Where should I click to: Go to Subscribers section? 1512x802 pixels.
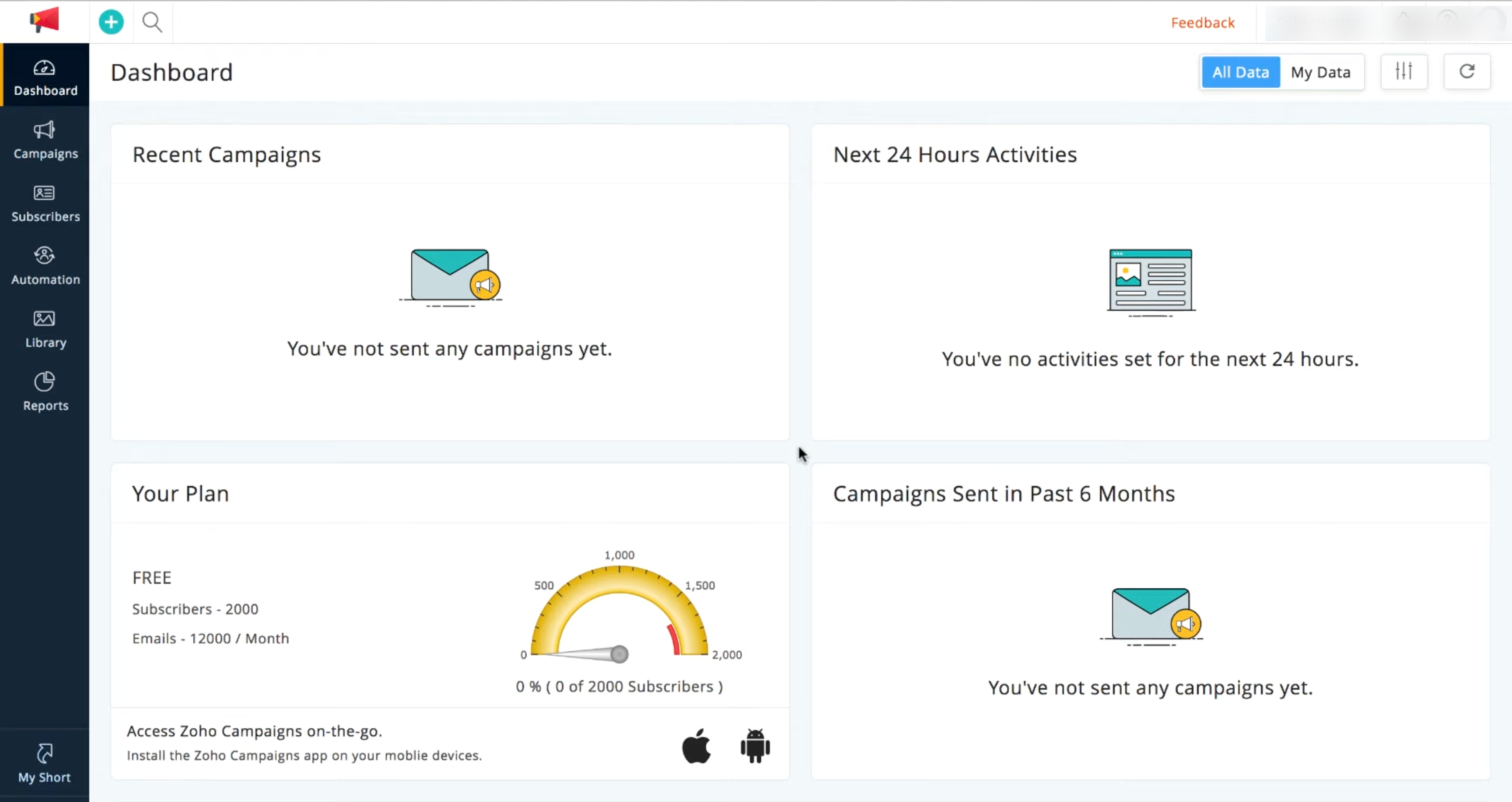click(x=45, y=203)
